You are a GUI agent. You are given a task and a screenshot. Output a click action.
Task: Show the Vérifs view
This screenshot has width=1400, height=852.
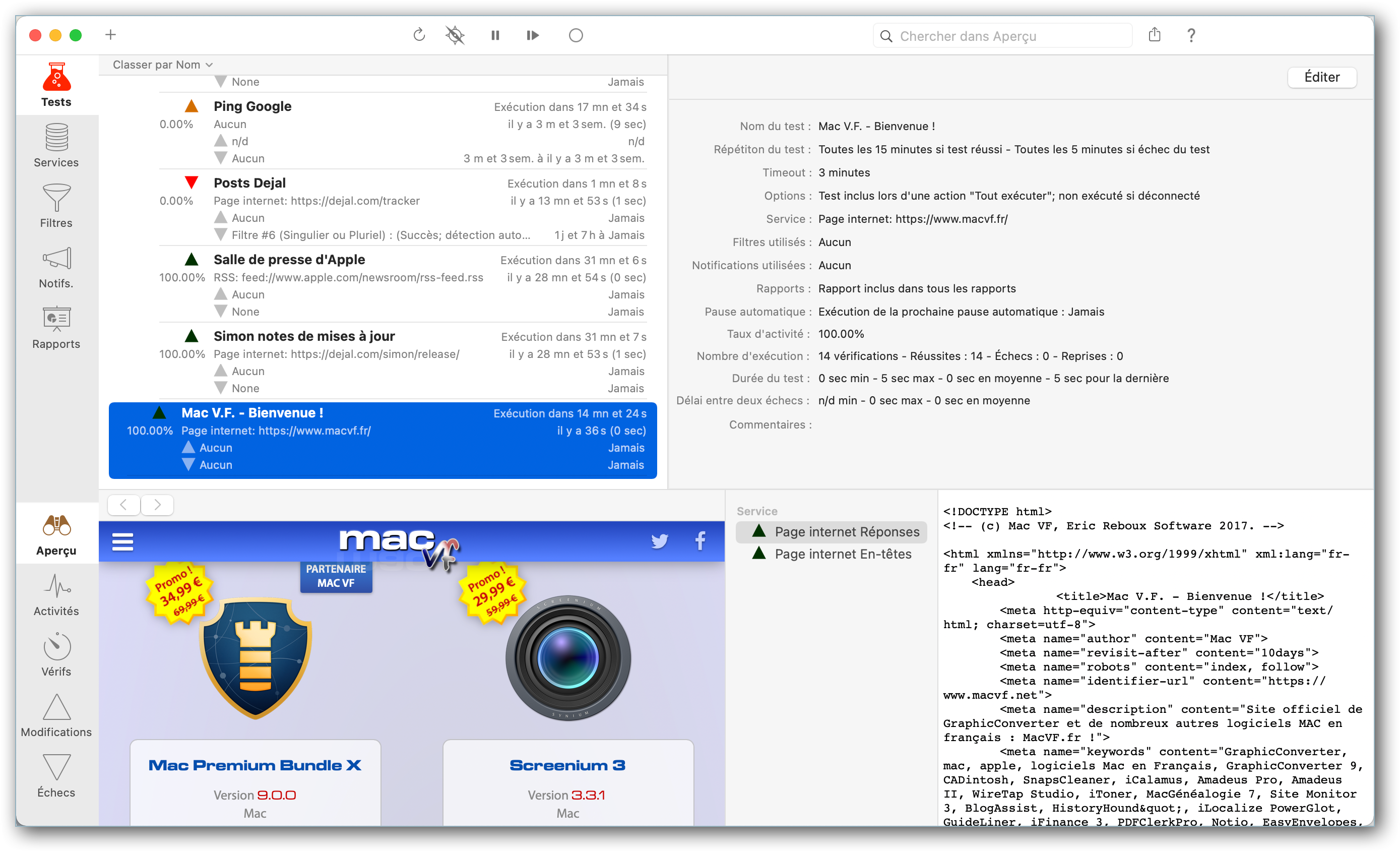click(x=56, y=655)
